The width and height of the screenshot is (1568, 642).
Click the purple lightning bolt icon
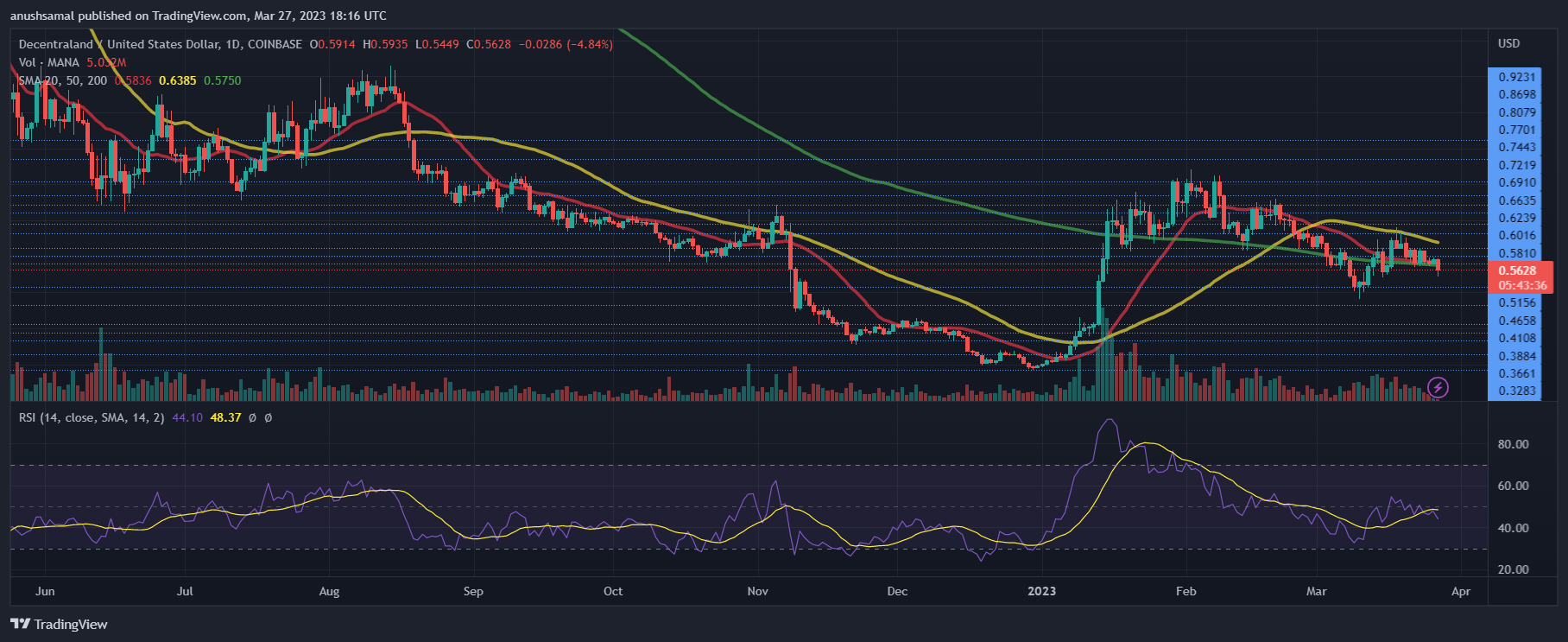click(x=1438, y=387)
